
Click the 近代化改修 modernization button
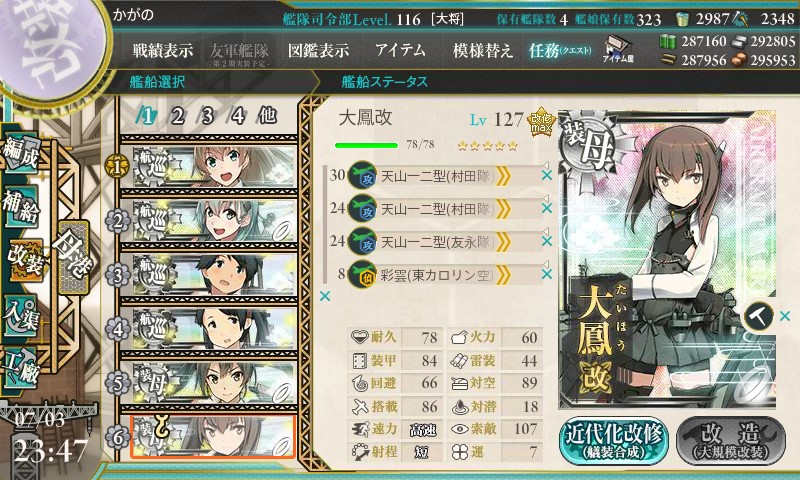tap(614, 441)
